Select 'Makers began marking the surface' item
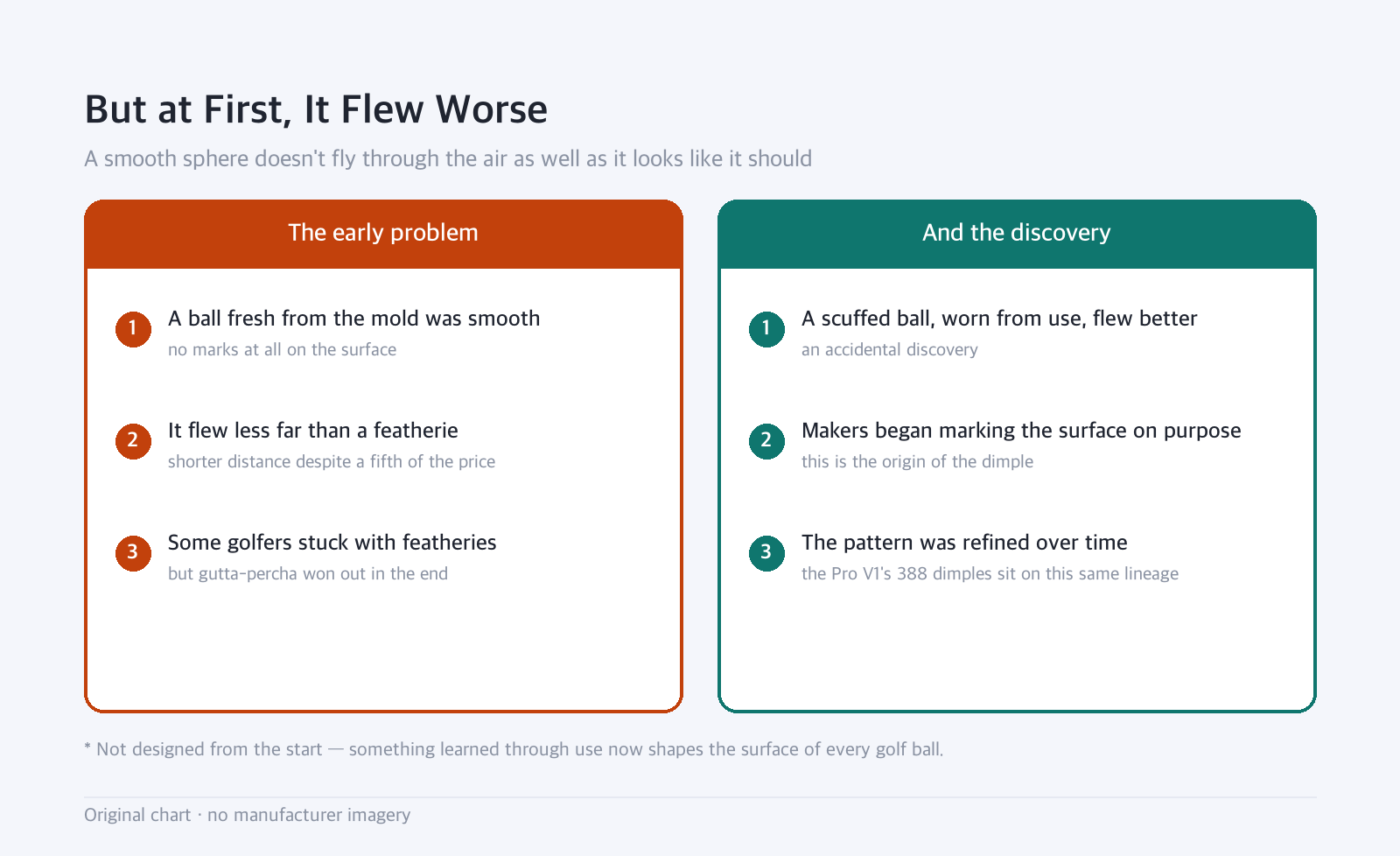The width and height of the screenshot is (1400, 856). pyautogui.click(x=1021, y=431)
